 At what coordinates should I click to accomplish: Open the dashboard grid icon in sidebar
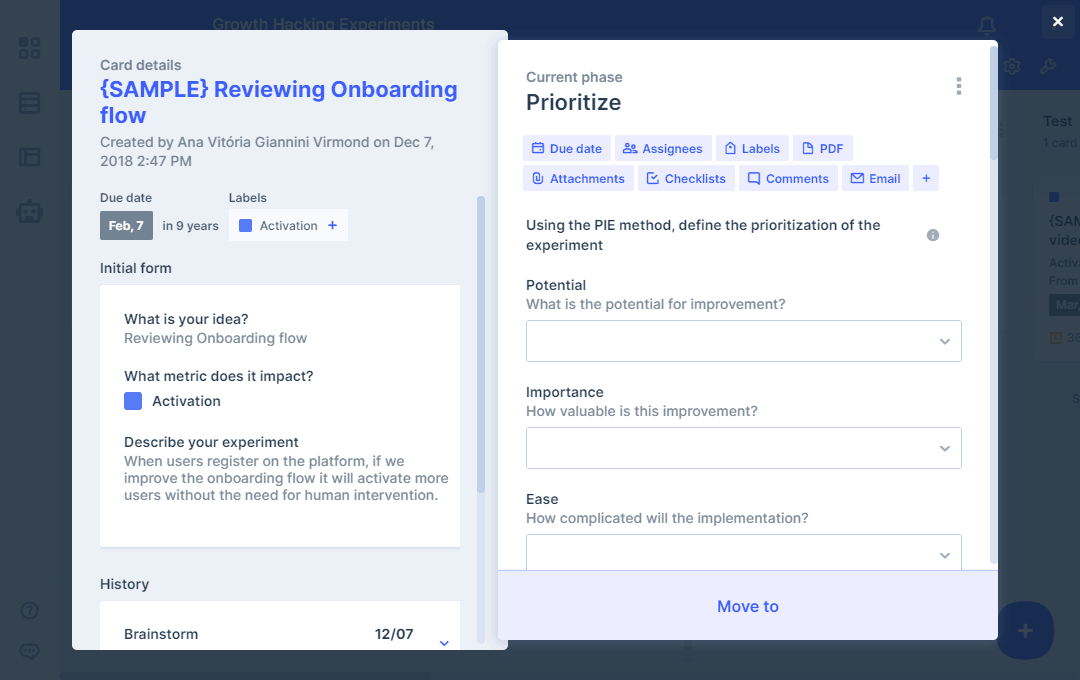pyautogui.click(x=30, y=48)
